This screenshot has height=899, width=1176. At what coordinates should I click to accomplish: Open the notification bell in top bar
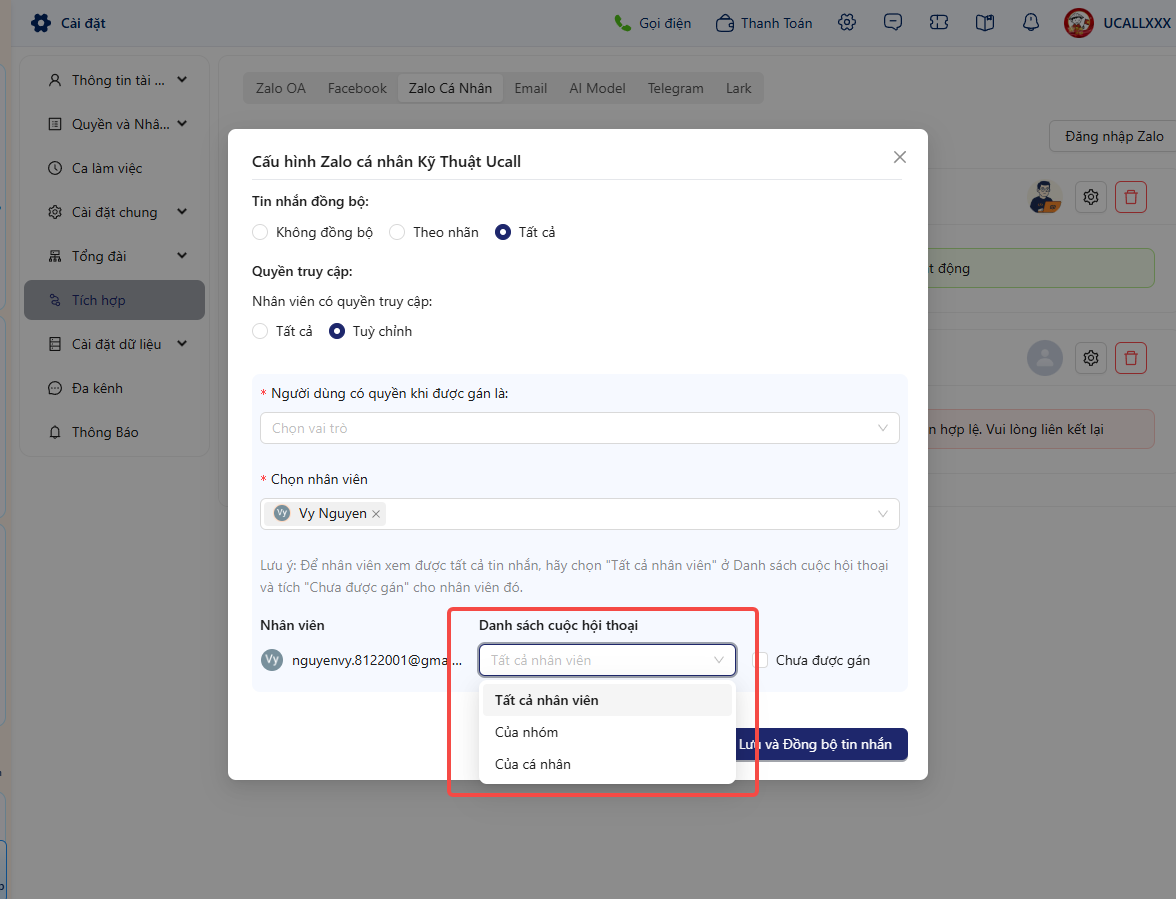pyautogui.click(x=1031, y=22)
